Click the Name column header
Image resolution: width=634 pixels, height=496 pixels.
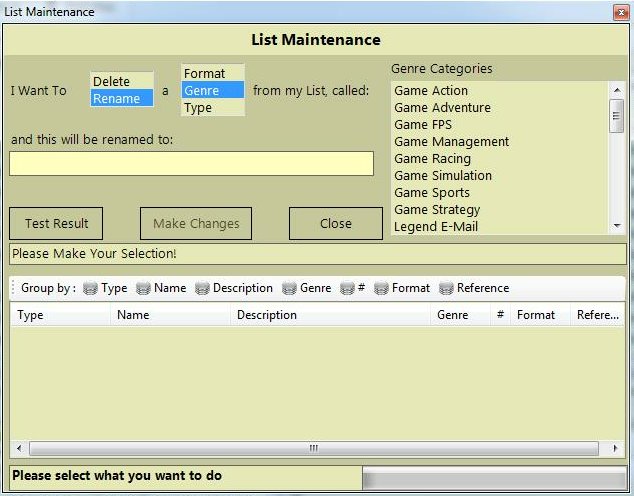click(133, 315)
